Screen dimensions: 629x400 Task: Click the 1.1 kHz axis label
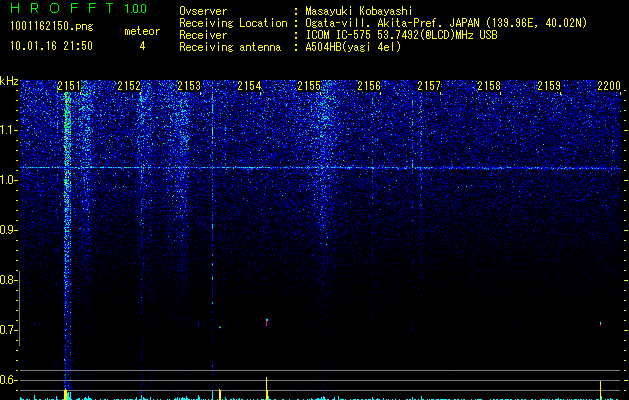click(8, 130)
